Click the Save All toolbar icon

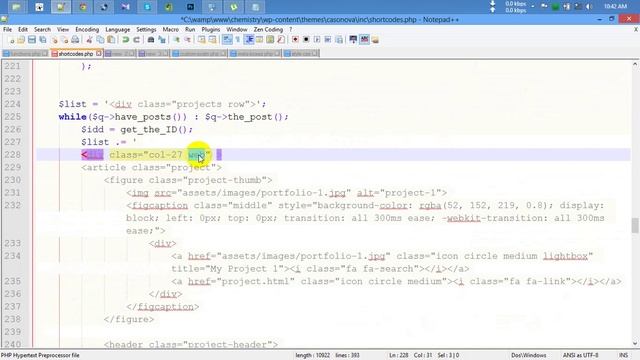click(x=42, y=40)
